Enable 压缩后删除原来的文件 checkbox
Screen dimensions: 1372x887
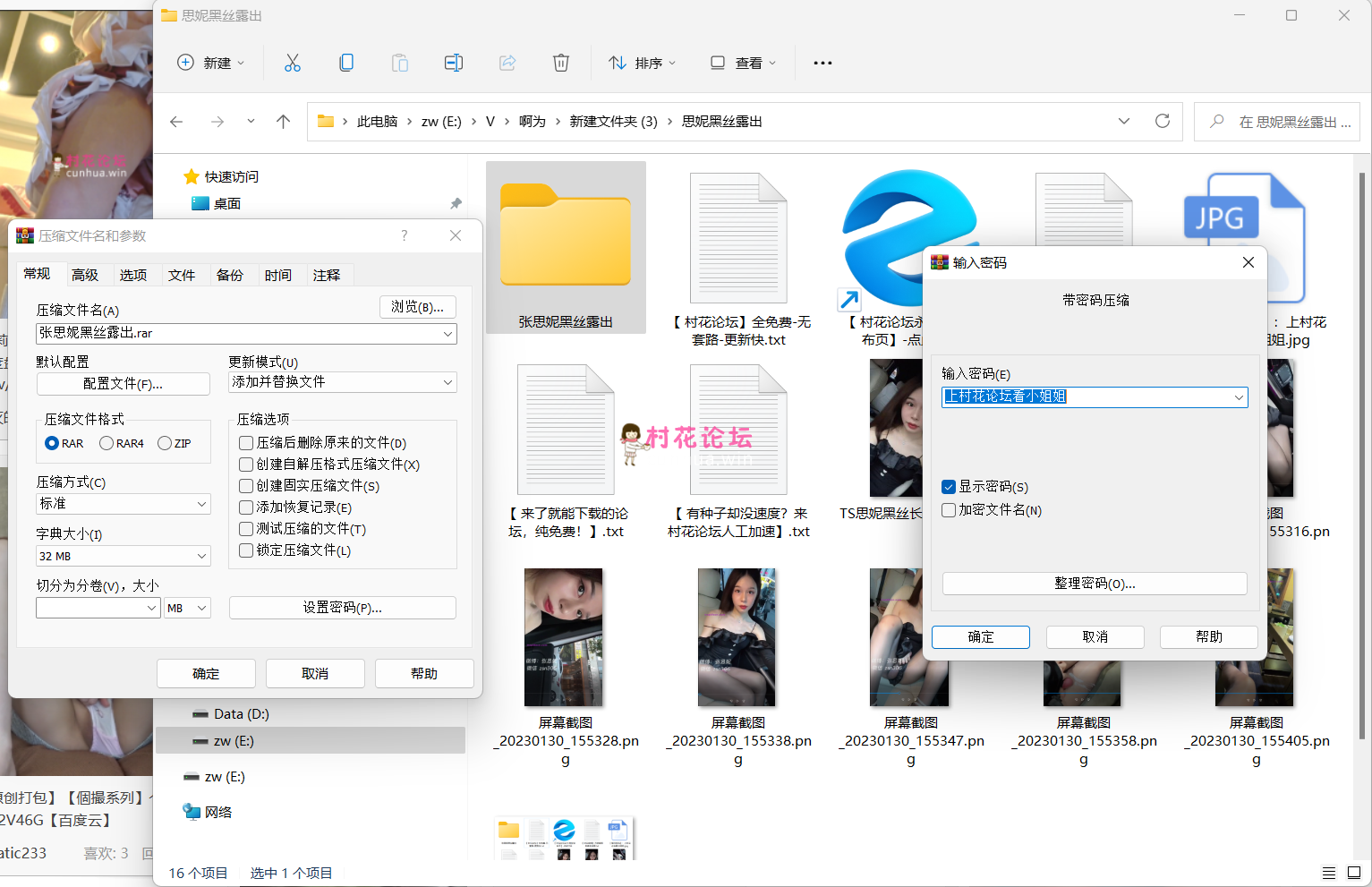click(246, 443)
